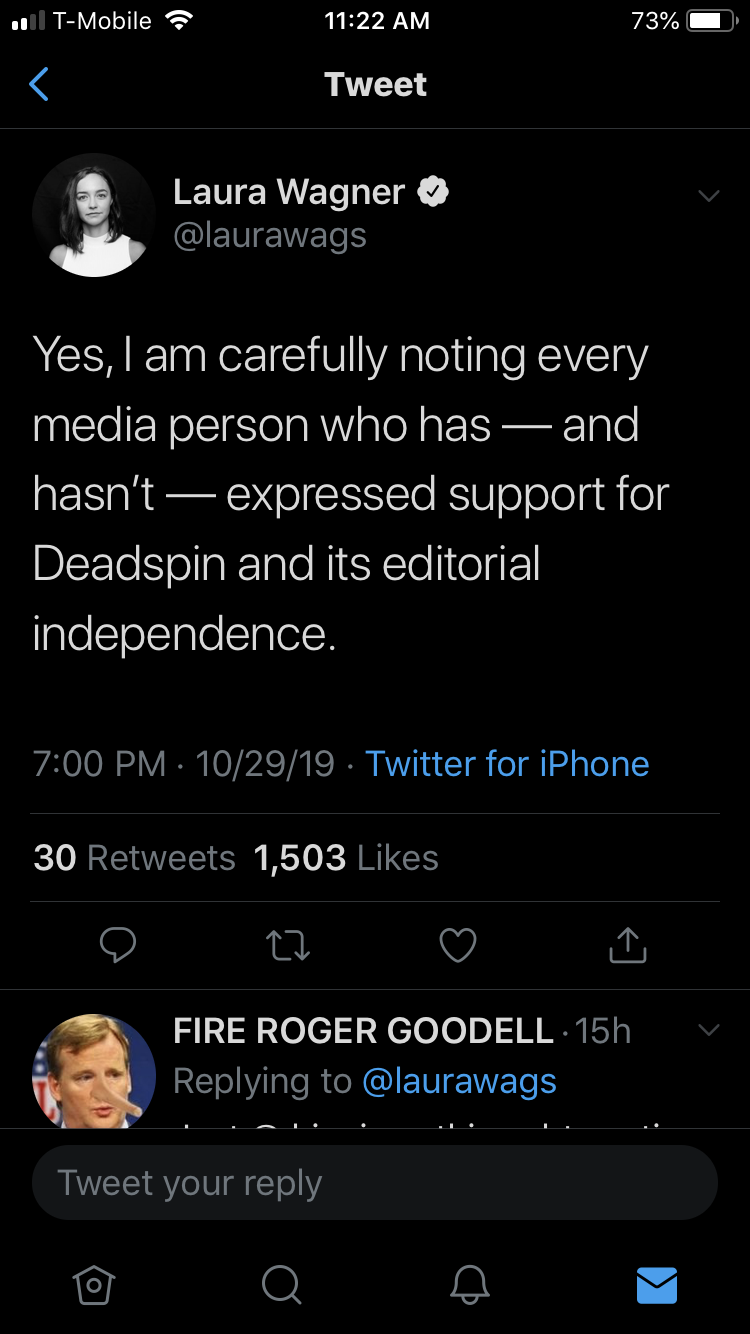Open the Search tab
This screenshot has width=750, height=1334.
point(281,1285)
